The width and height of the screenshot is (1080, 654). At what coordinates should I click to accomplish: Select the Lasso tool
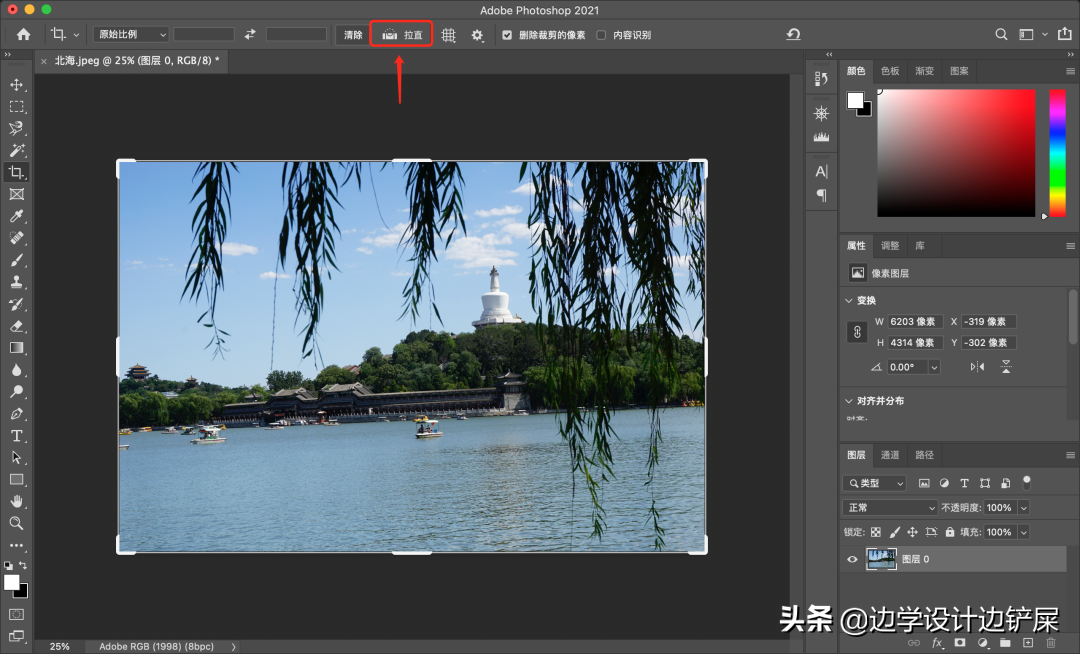point(17,129)
